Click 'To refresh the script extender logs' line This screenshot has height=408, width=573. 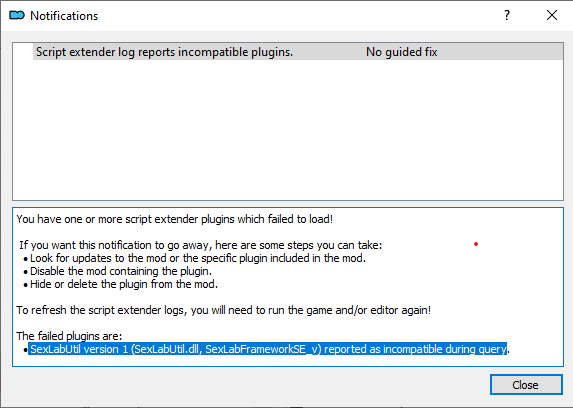tap(224, 310)
